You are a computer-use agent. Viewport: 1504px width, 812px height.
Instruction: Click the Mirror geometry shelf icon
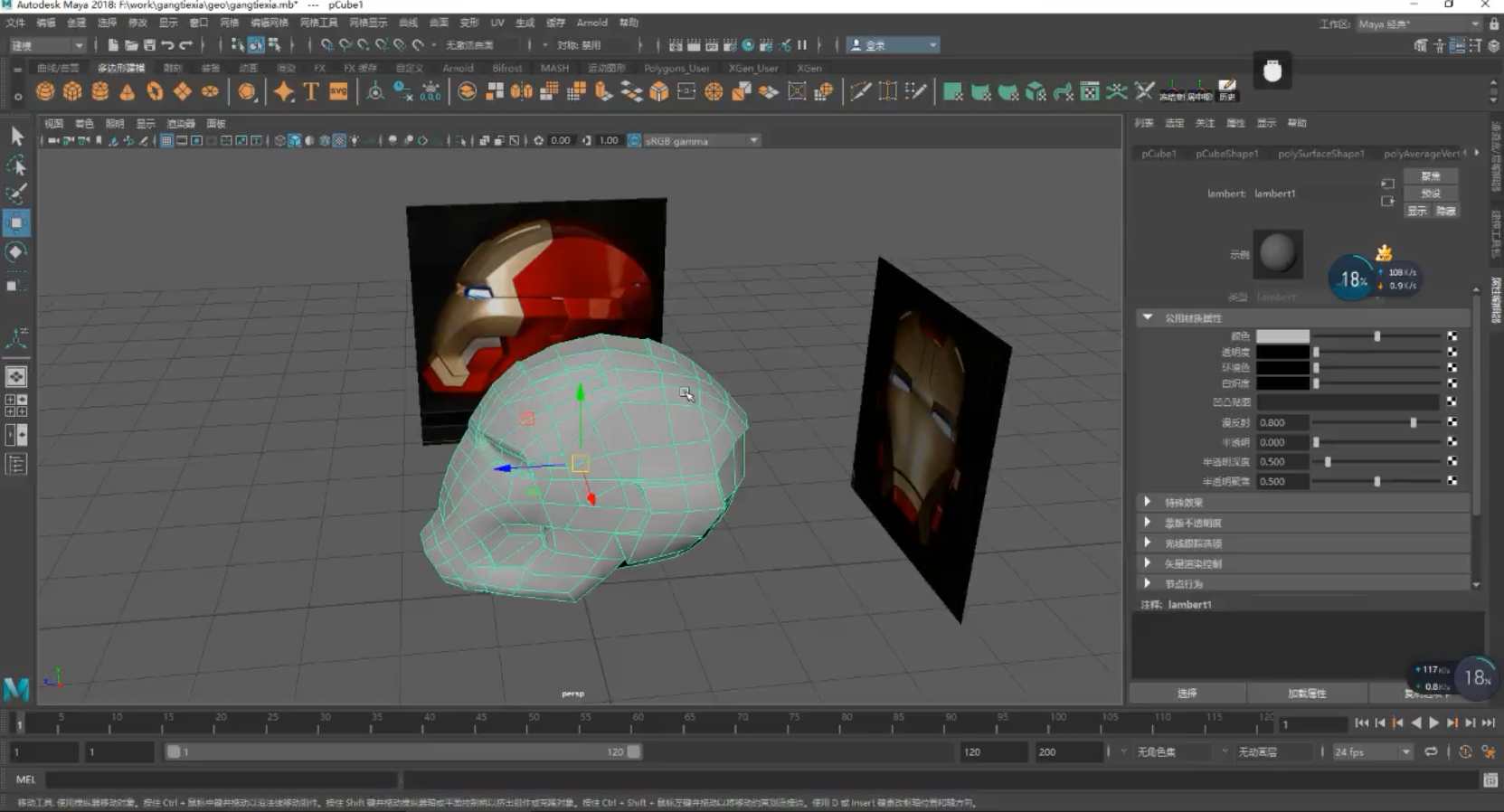(x=522, y=91)
